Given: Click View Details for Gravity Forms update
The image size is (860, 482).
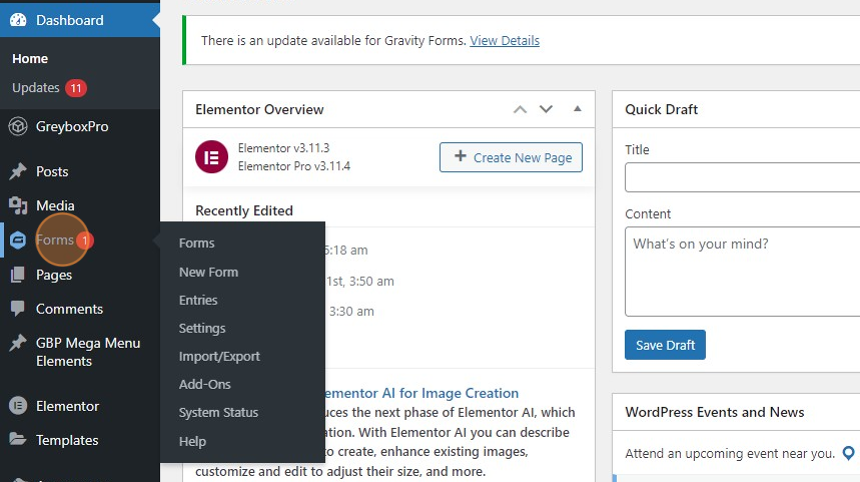Looking at the screenshot, I should point(505,41).
